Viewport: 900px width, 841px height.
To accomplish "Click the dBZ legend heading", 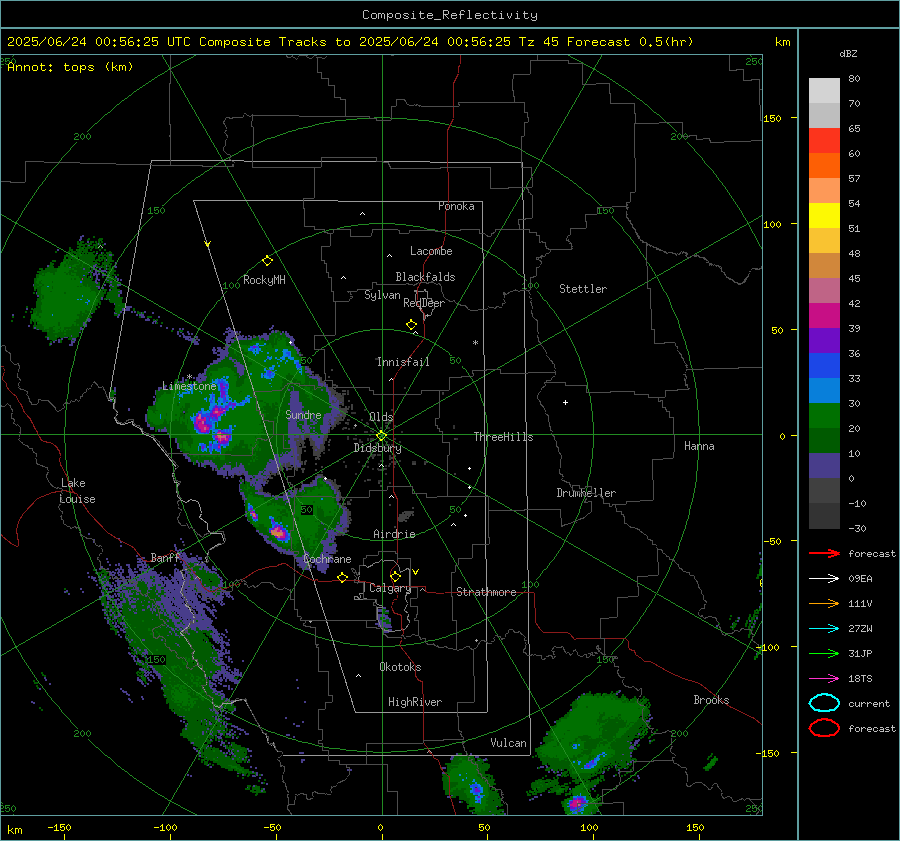I will pyautogui.click(x=848, y=54).
